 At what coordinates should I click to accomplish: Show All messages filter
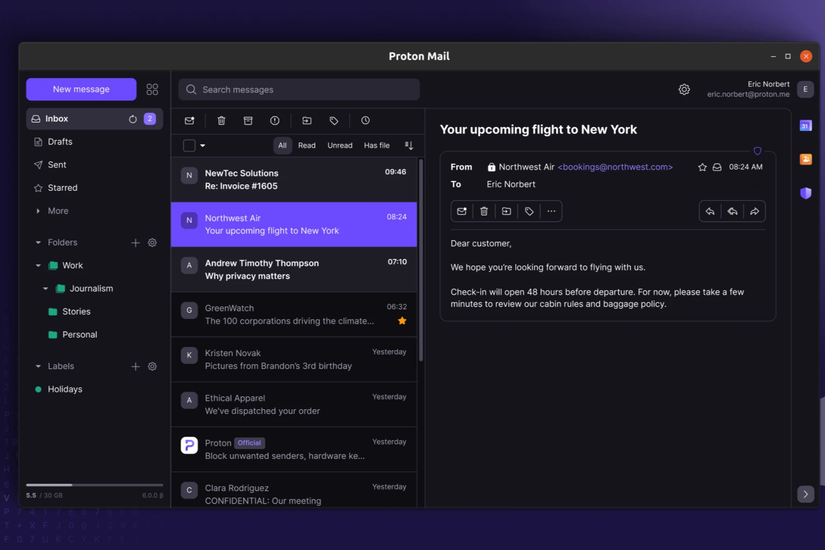coord(283,145)
